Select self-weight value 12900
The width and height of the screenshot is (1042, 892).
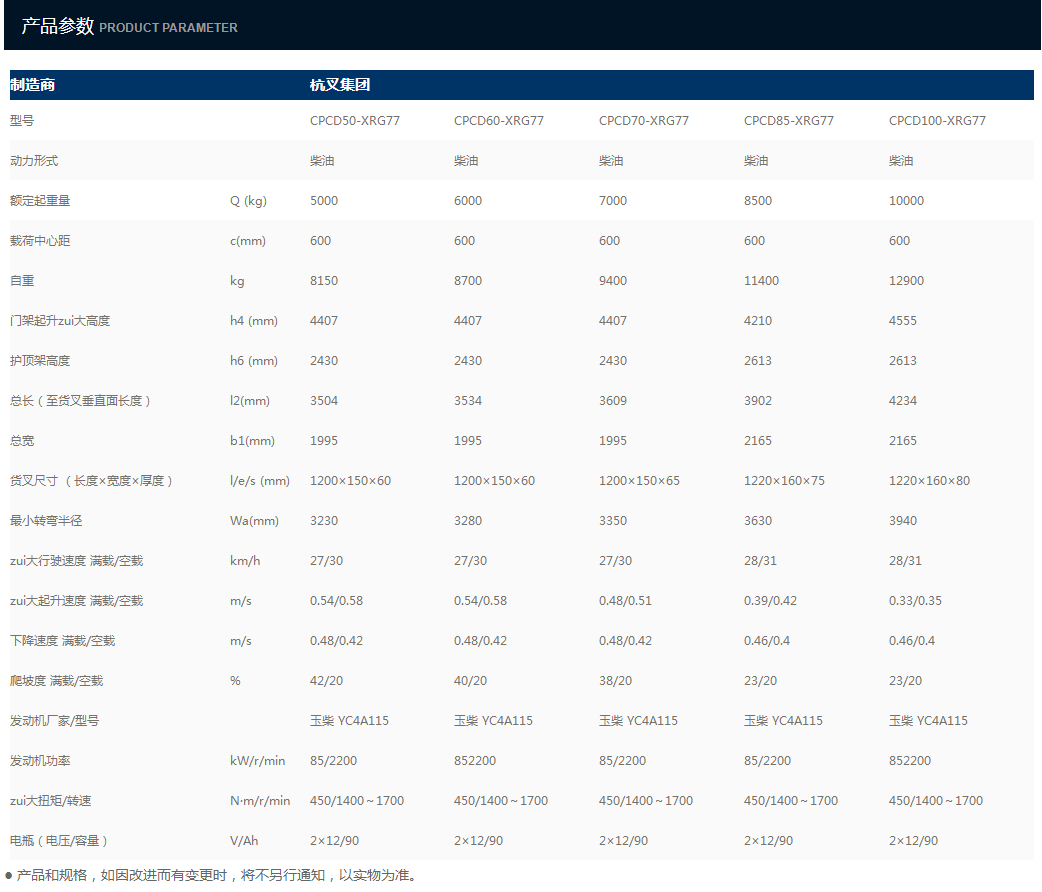pyautogui.click(x=906, y=280)
